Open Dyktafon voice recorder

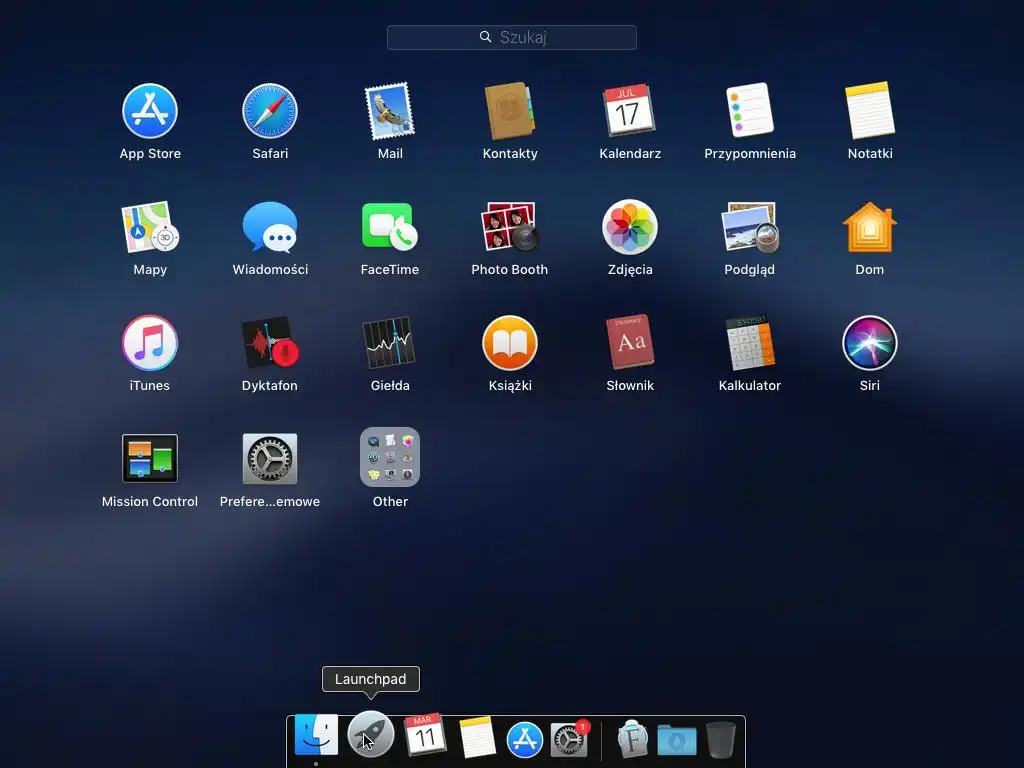tap(270, 343)
